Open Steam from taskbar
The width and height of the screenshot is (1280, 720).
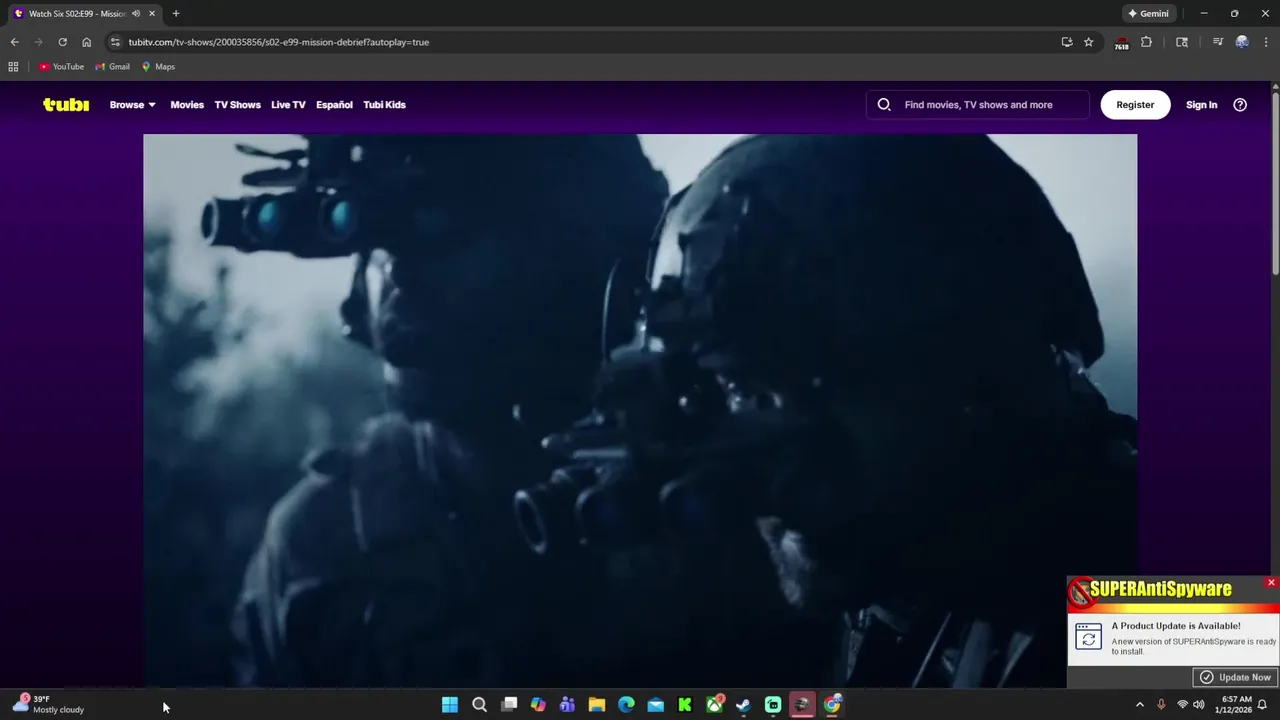point(743,705)
